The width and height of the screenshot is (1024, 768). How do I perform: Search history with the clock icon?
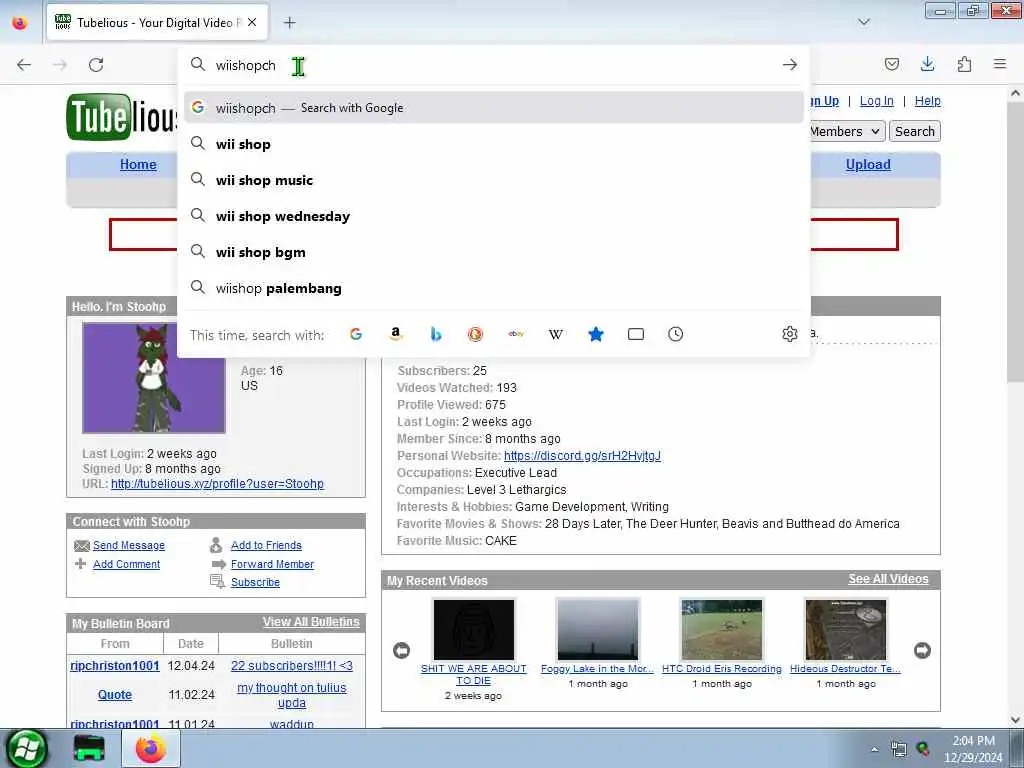[675, 334]
